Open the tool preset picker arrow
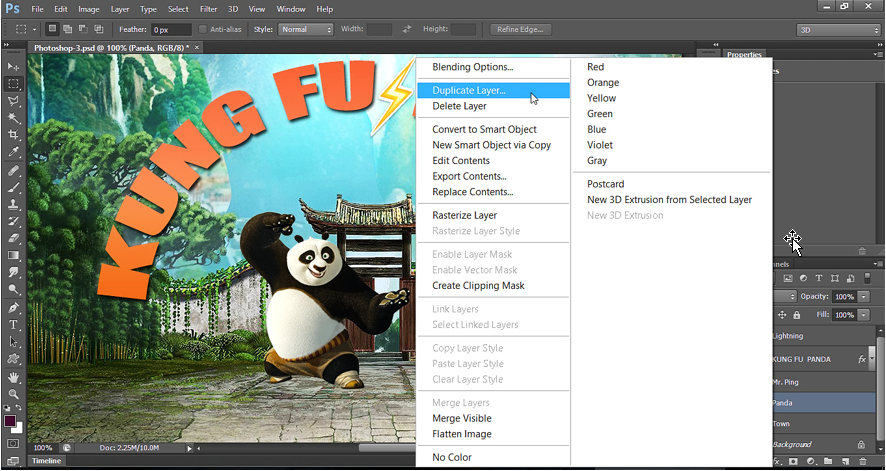The width and height of the screenshot is (886, 471). click(34, 29)
